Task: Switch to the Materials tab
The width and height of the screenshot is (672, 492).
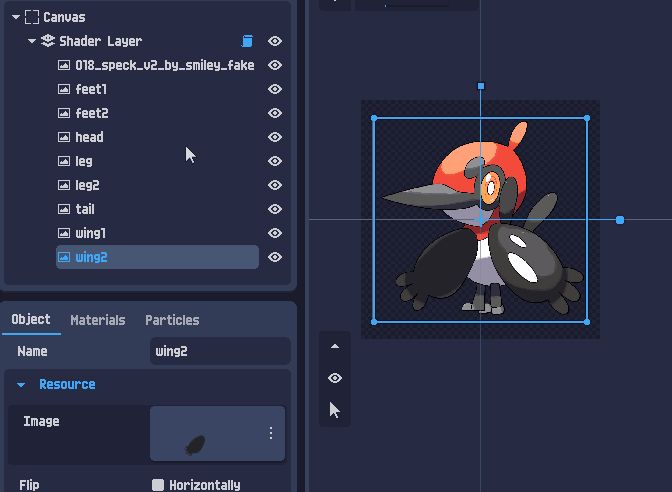Action: (98, 320)
